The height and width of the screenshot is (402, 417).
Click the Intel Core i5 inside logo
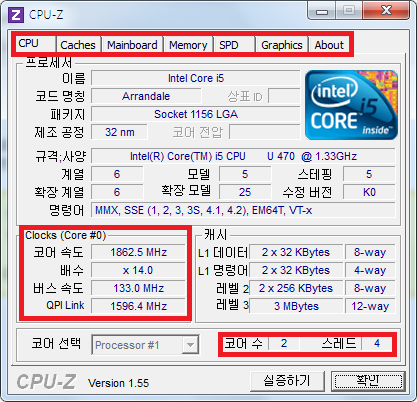pyautogui.click(x=351, y=105)
